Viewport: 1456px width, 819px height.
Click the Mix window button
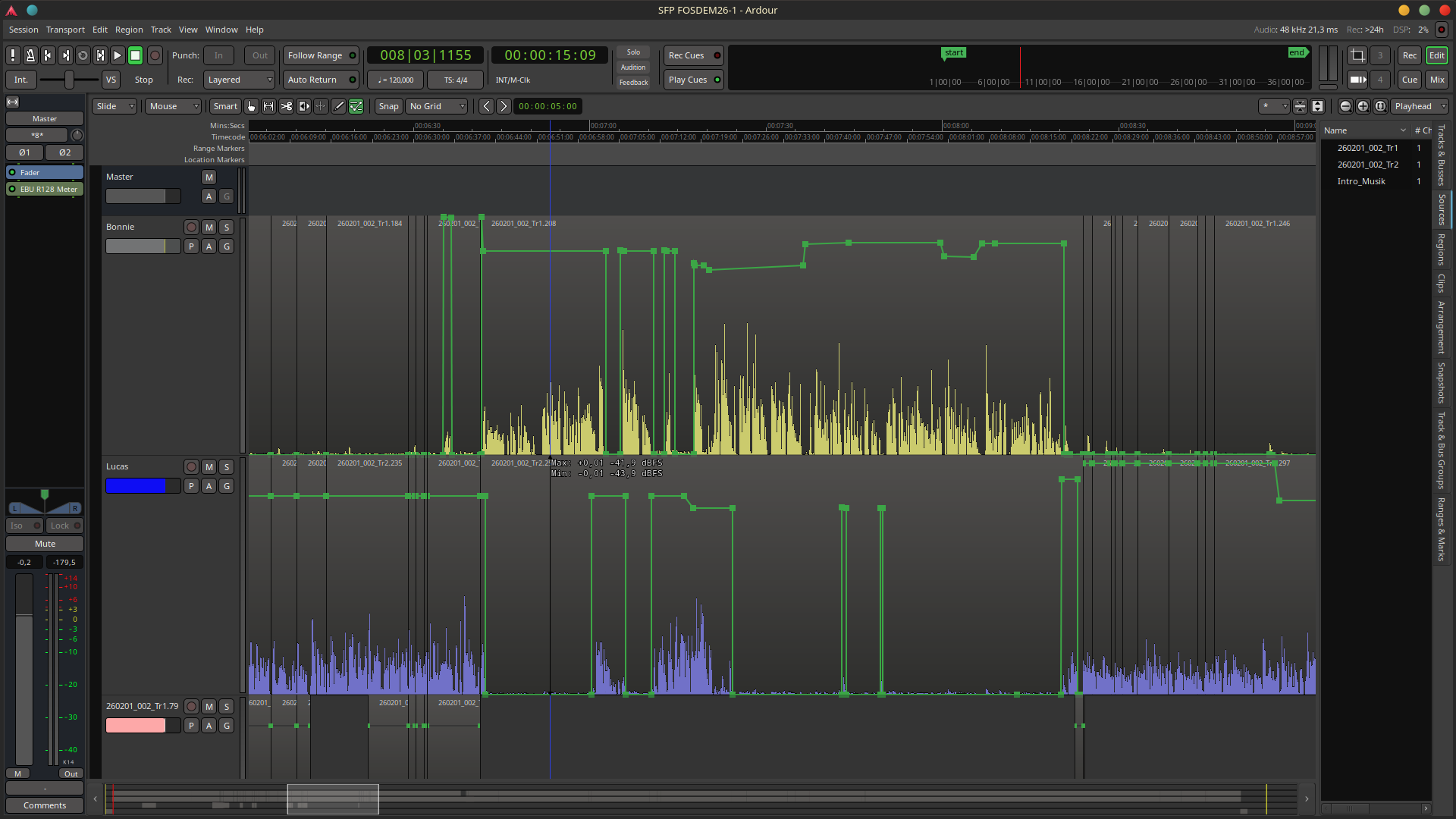click(x=1436, y=80)
